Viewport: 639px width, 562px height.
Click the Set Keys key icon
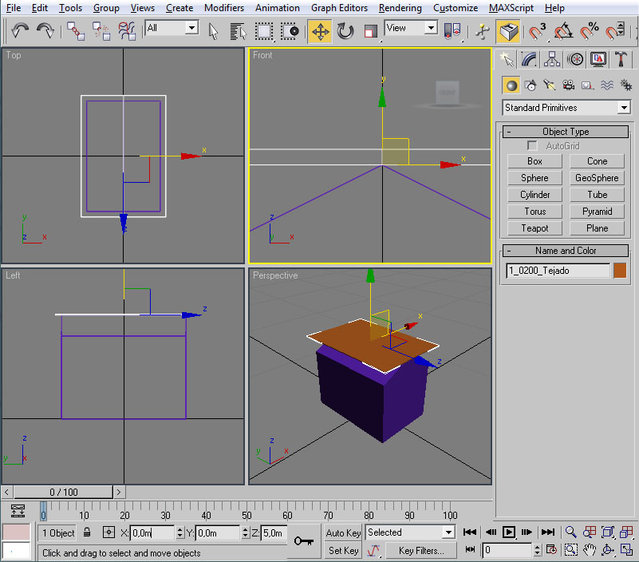[x=304, y=541]
